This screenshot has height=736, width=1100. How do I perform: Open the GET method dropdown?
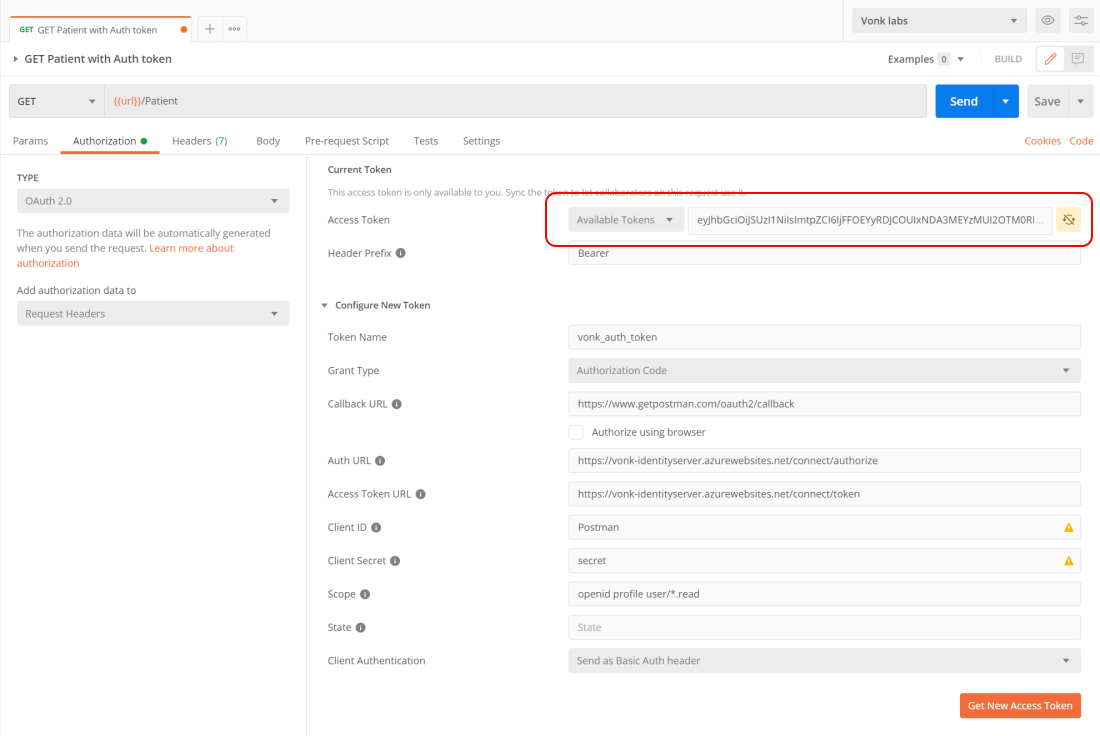coord(57,101)
